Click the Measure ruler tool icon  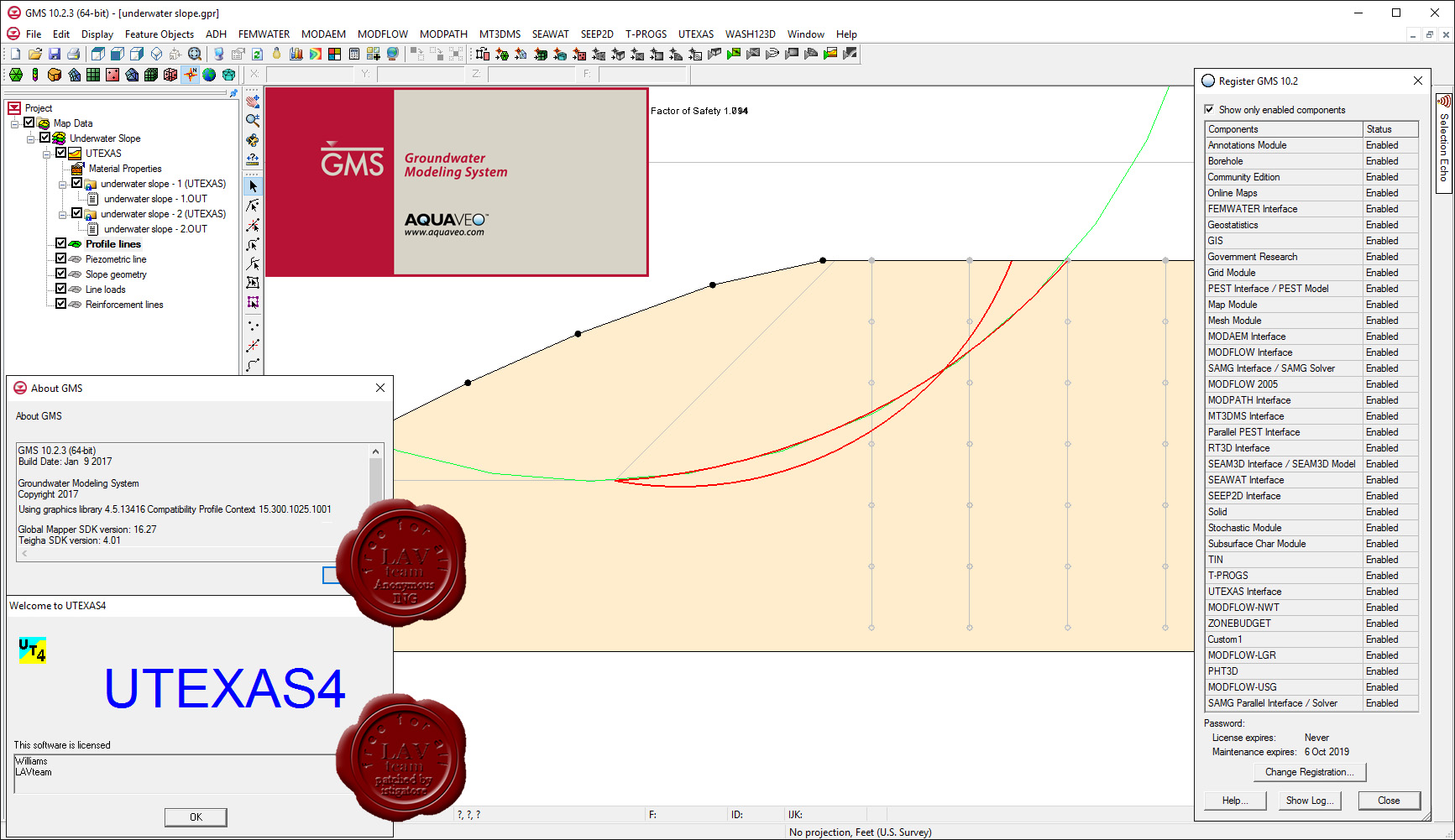253,159
